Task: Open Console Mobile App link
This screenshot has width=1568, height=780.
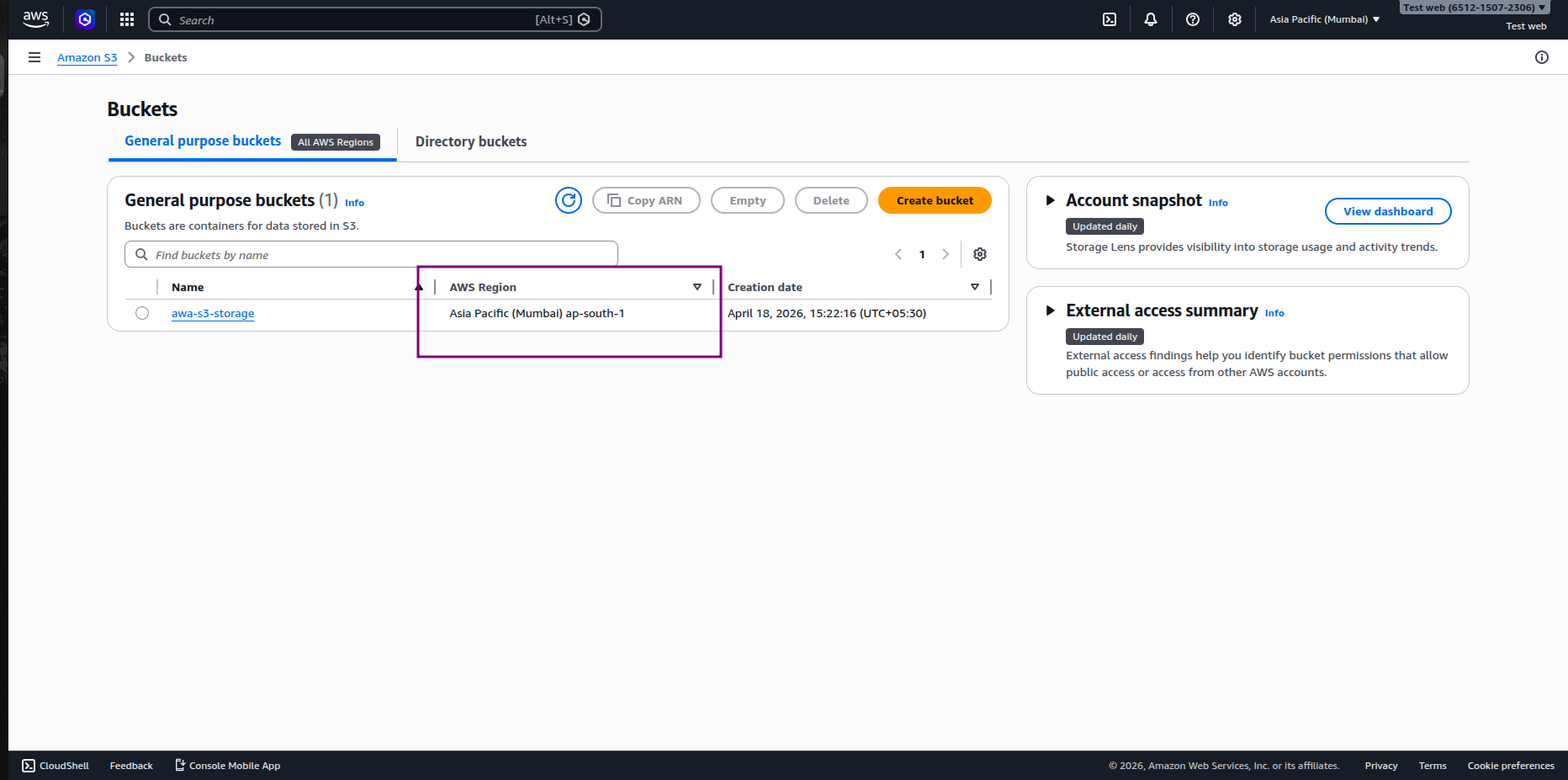Action: tap(228, 766)
